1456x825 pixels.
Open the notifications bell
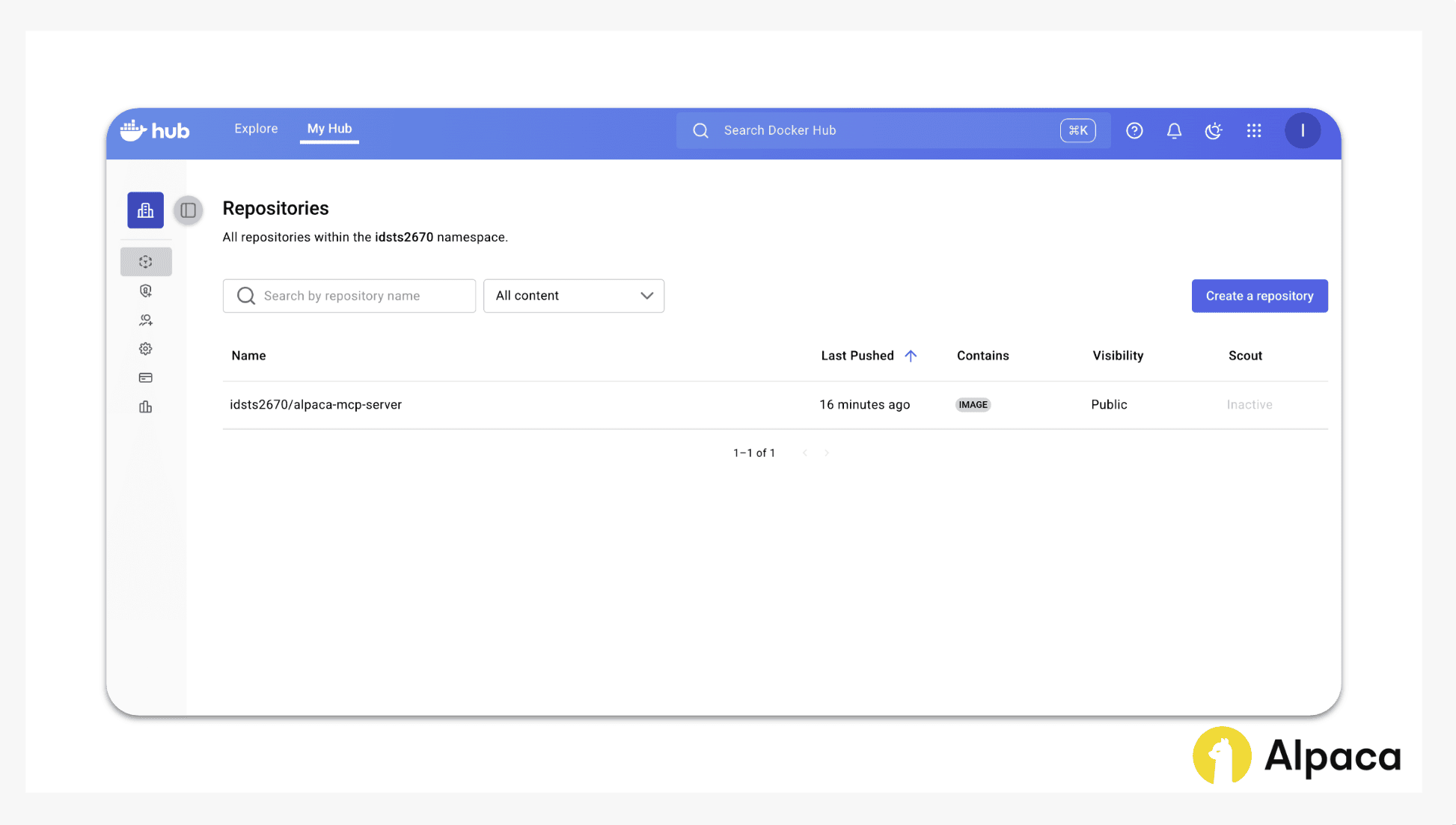click(1174, 130)
